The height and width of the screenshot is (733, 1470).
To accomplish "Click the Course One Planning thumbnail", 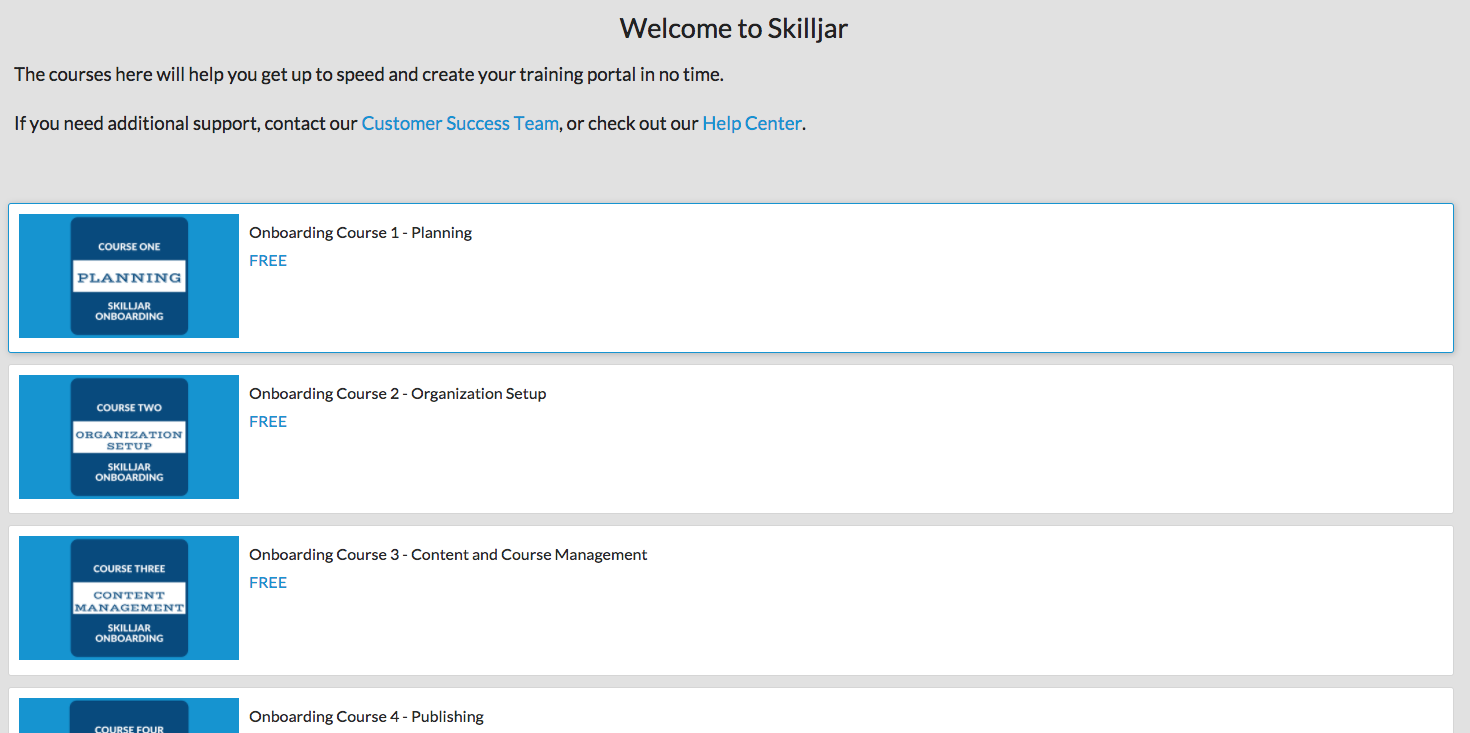I will pos(129,276).
